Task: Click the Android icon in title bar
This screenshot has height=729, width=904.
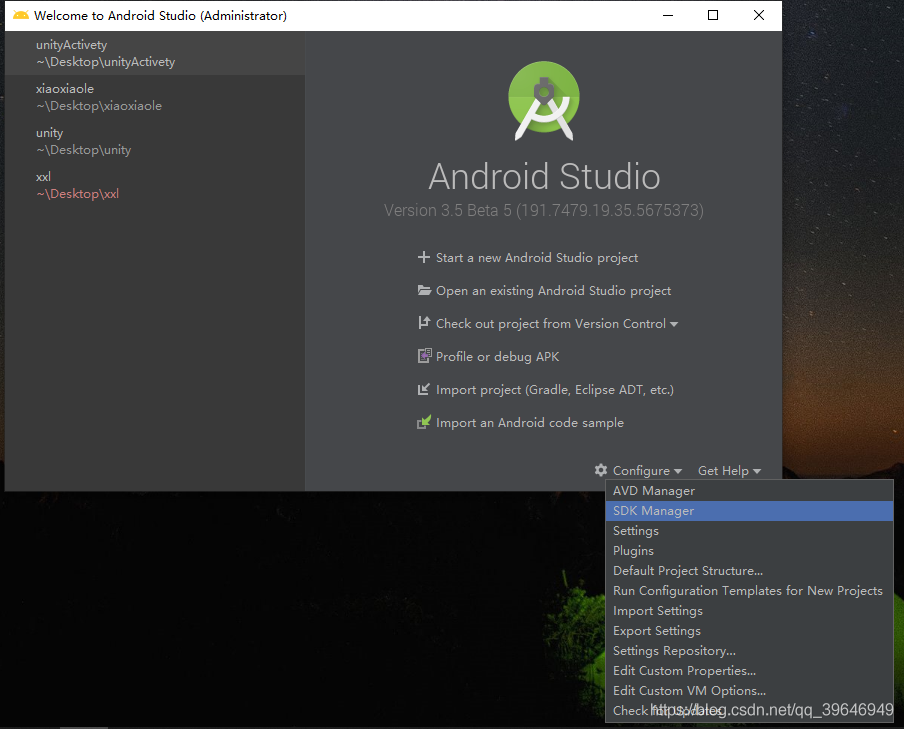Action: [x=21, y=15]
